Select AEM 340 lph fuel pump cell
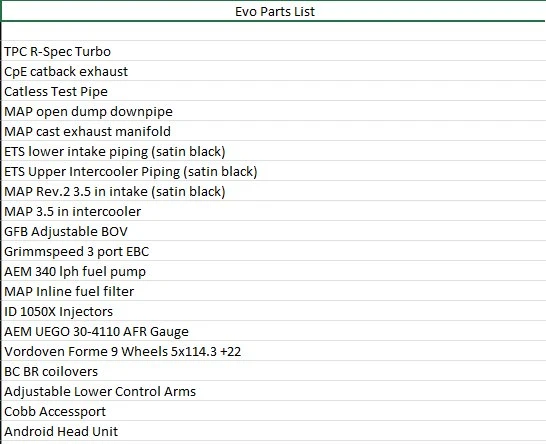The width and height of the screenshot is (546, 444). click(274, 271)
